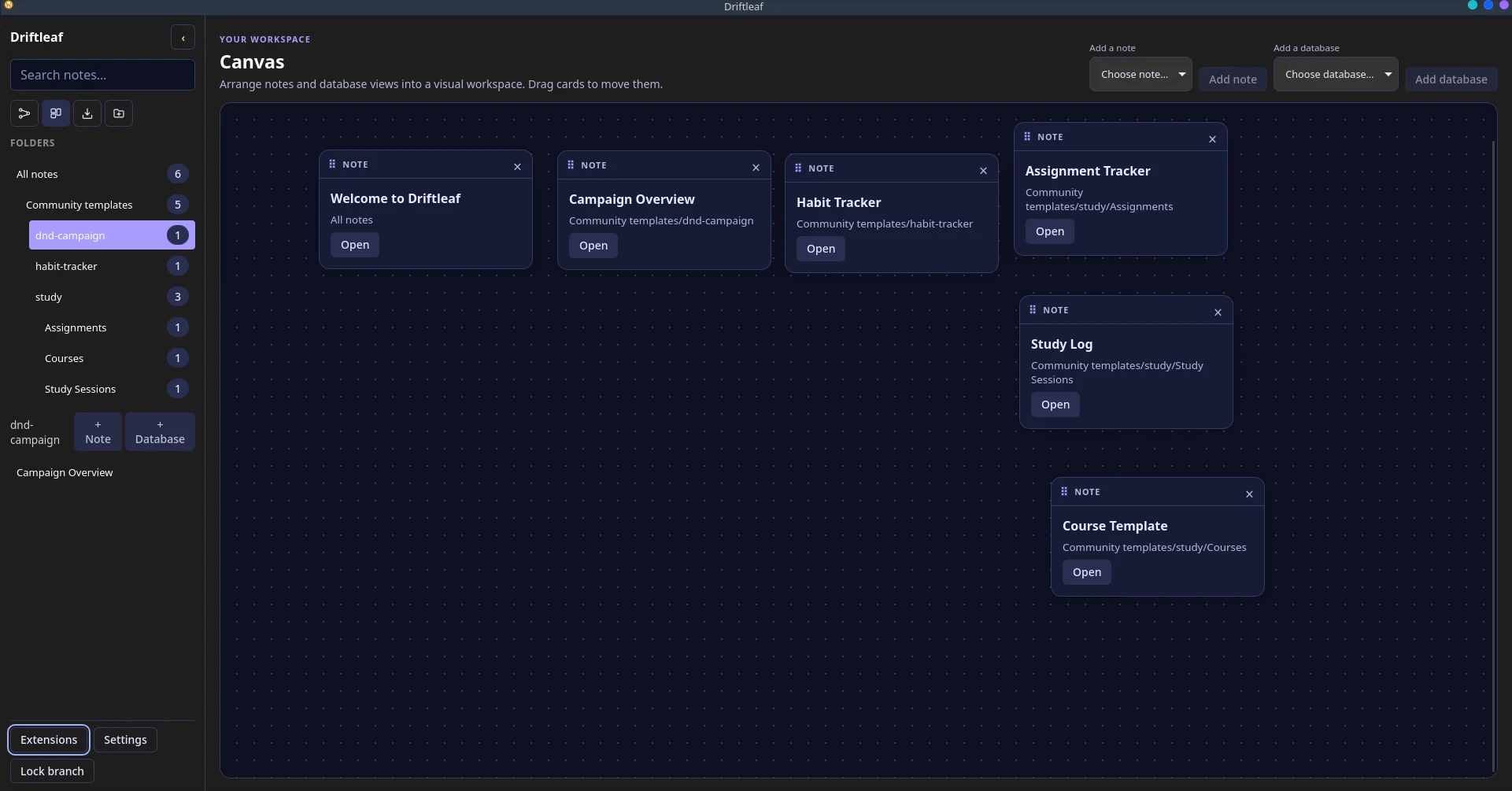Click the Add note button
1512x791 pixels.
pyautogui.click(x=1233, y=79)
